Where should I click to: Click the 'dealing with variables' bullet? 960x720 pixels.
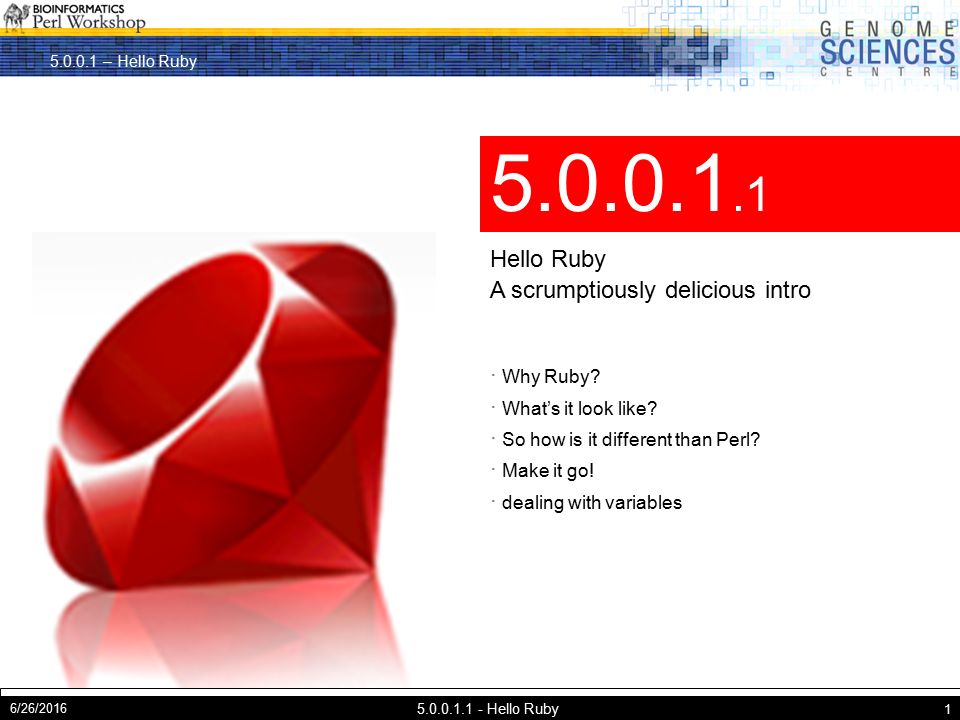tap(591, 502)
